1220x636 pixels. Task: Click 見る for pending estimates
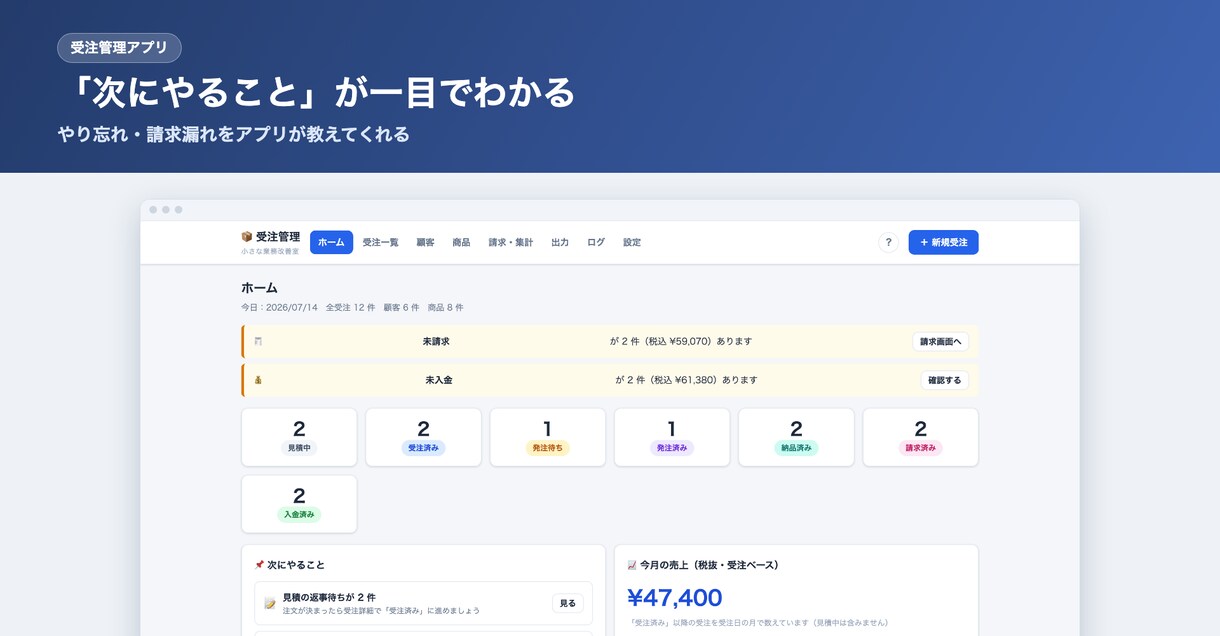tap(567, 603)
